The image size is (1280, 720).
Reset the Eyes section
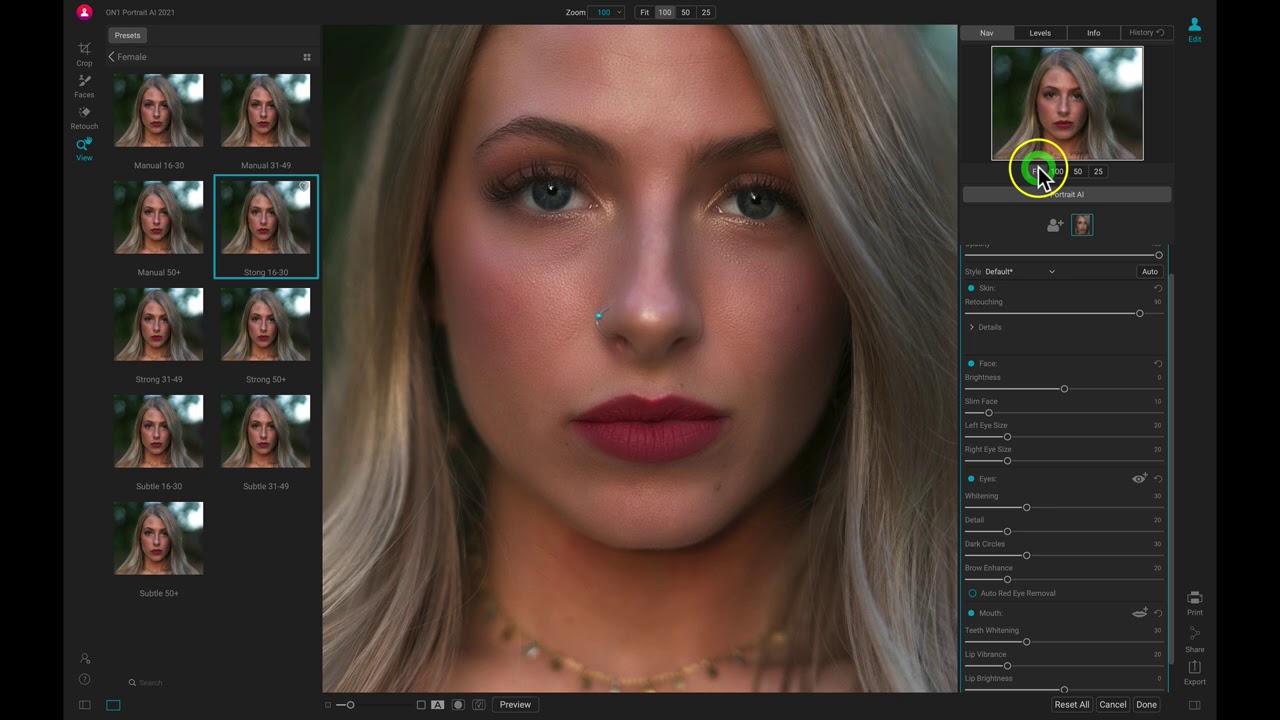coord(1158,479)
